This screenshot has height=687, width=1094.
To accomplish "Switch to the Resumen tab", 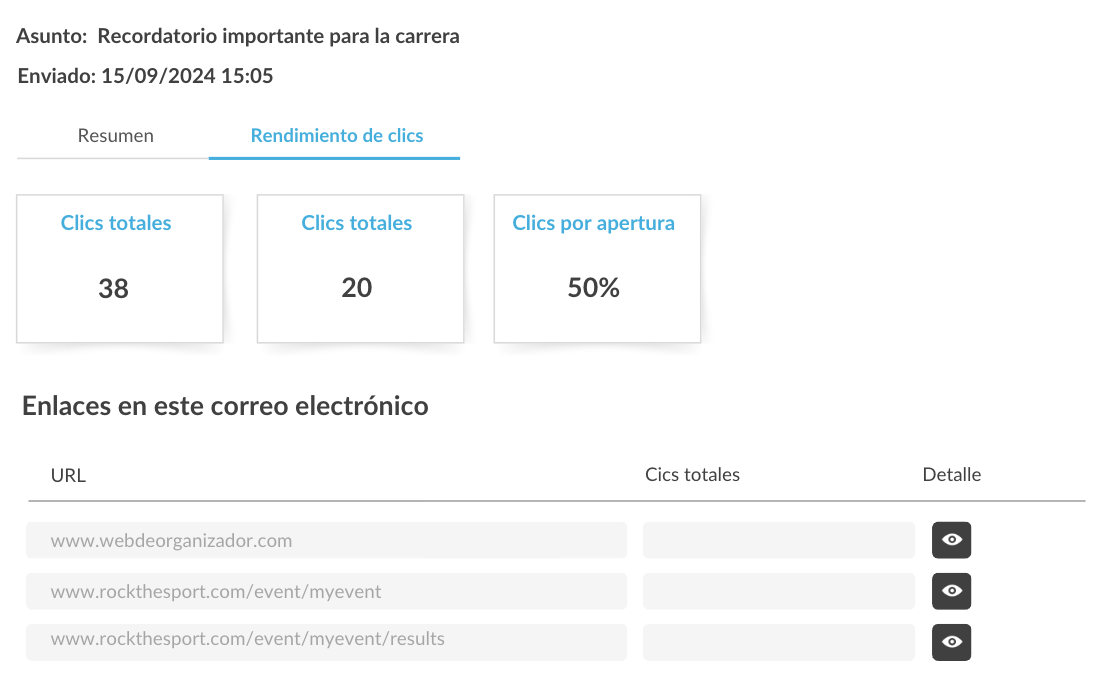I will pyautogui.click(x=115, y=135).
